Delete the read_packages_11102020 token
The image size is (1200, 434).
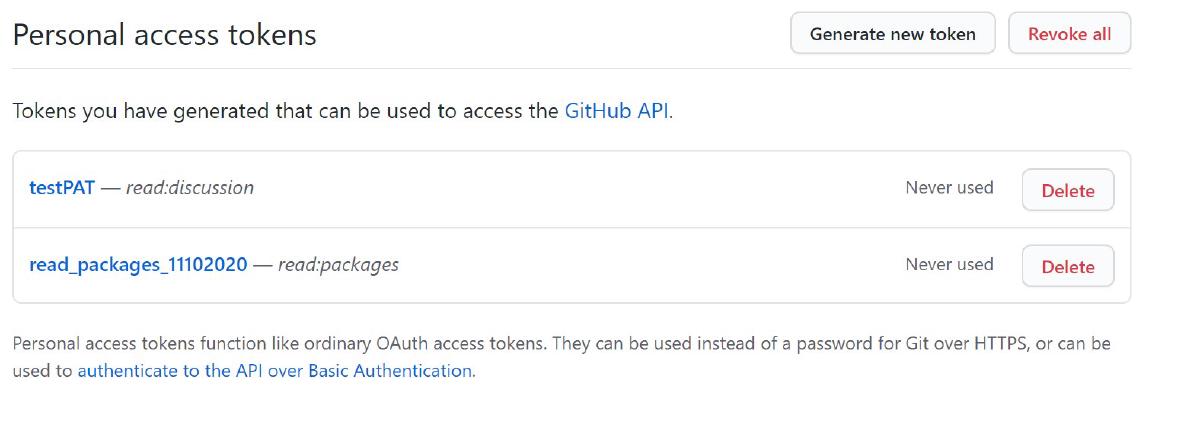tap(1067, 267)
